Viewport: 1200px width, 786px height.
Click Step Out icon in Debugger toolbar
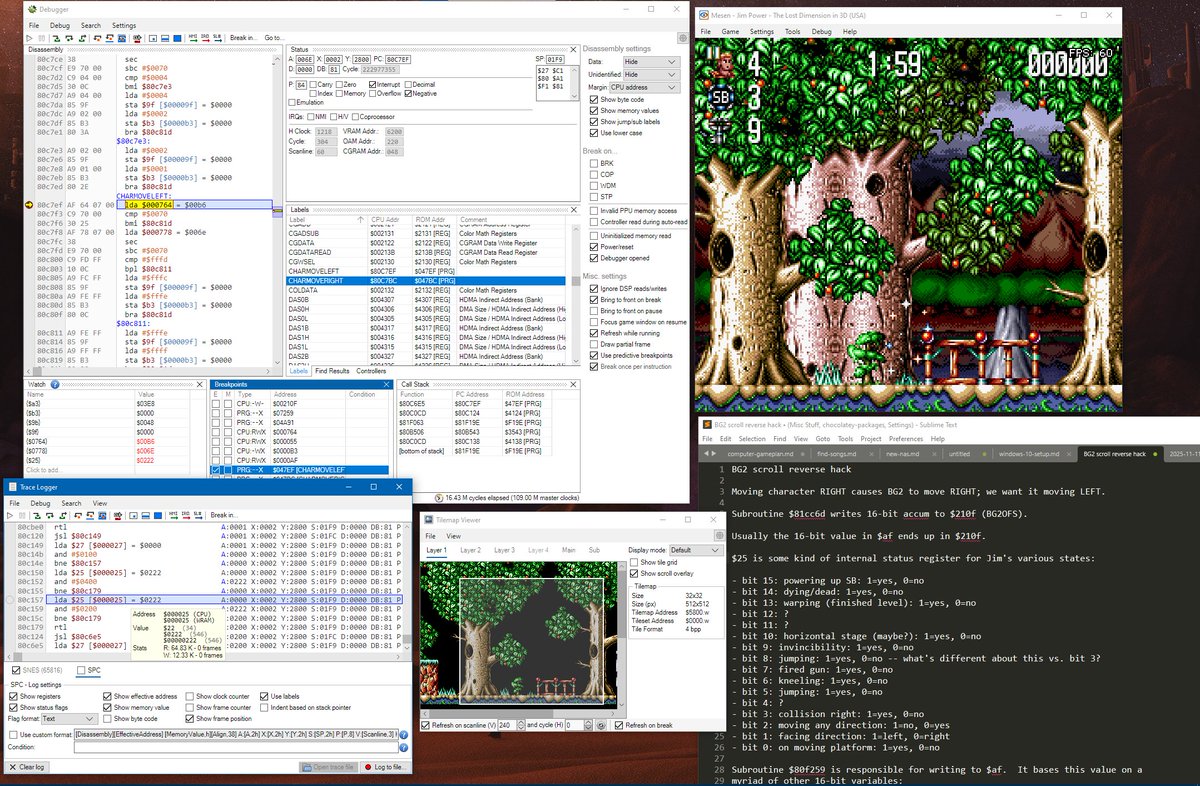82,38
